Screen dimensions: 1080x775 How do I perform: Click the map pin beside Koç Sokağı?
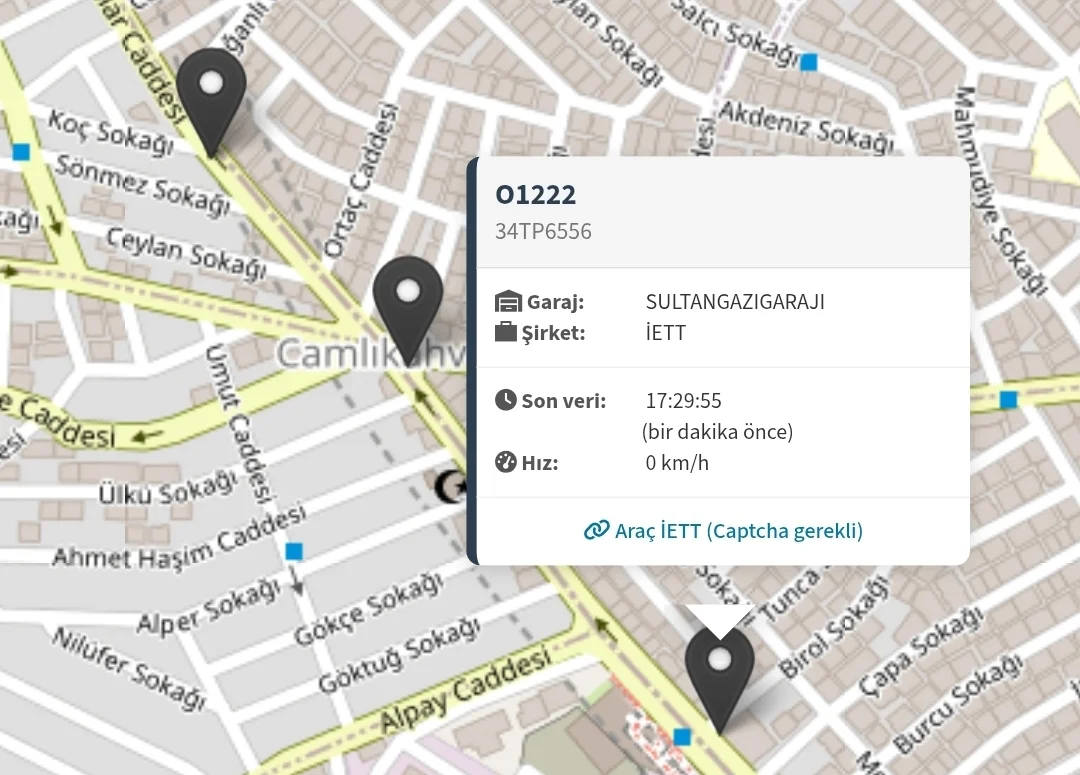coord(211,95)
